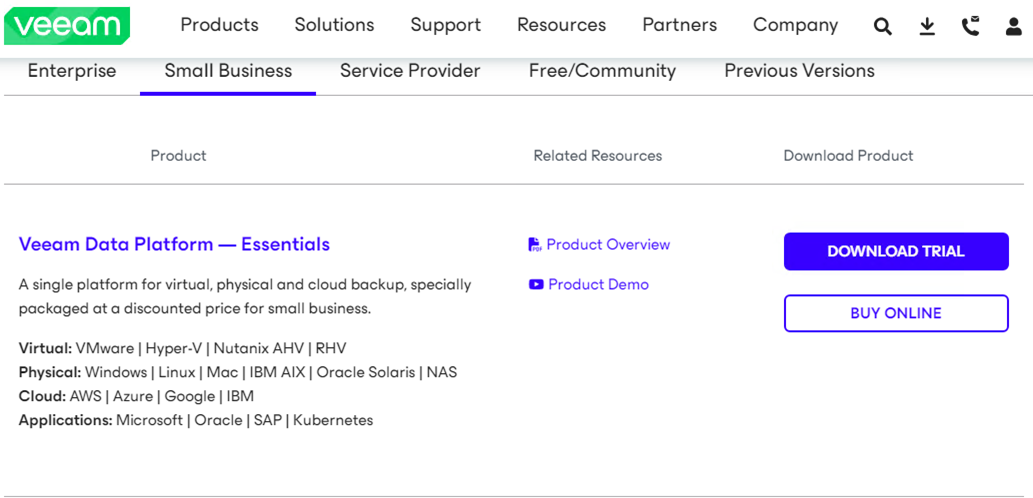Click the Virtual: label
The image size is (1033, 498).
[45, 348]
